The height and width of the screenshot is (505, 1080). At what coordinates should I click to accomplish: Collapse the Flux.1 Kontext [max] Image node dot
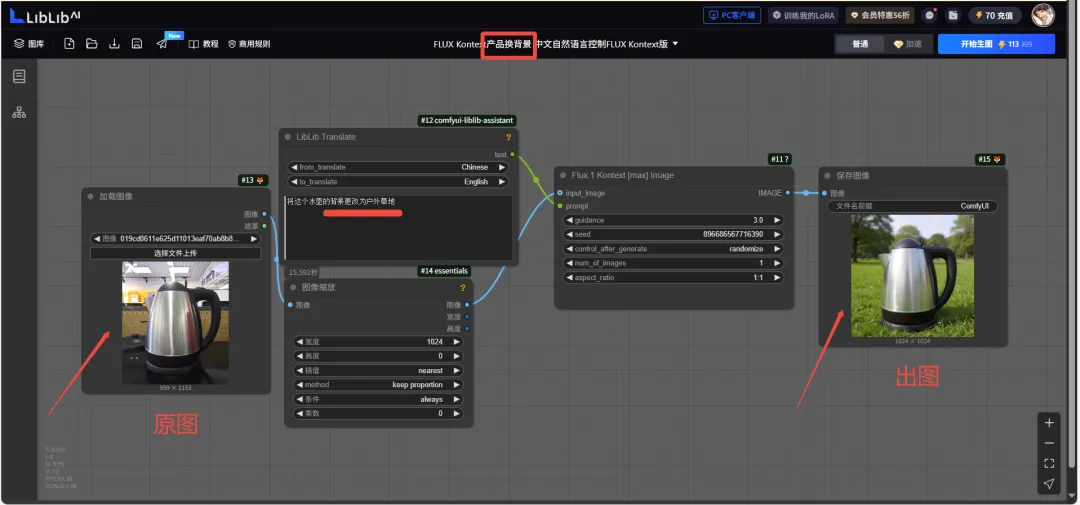click(563, 175)
